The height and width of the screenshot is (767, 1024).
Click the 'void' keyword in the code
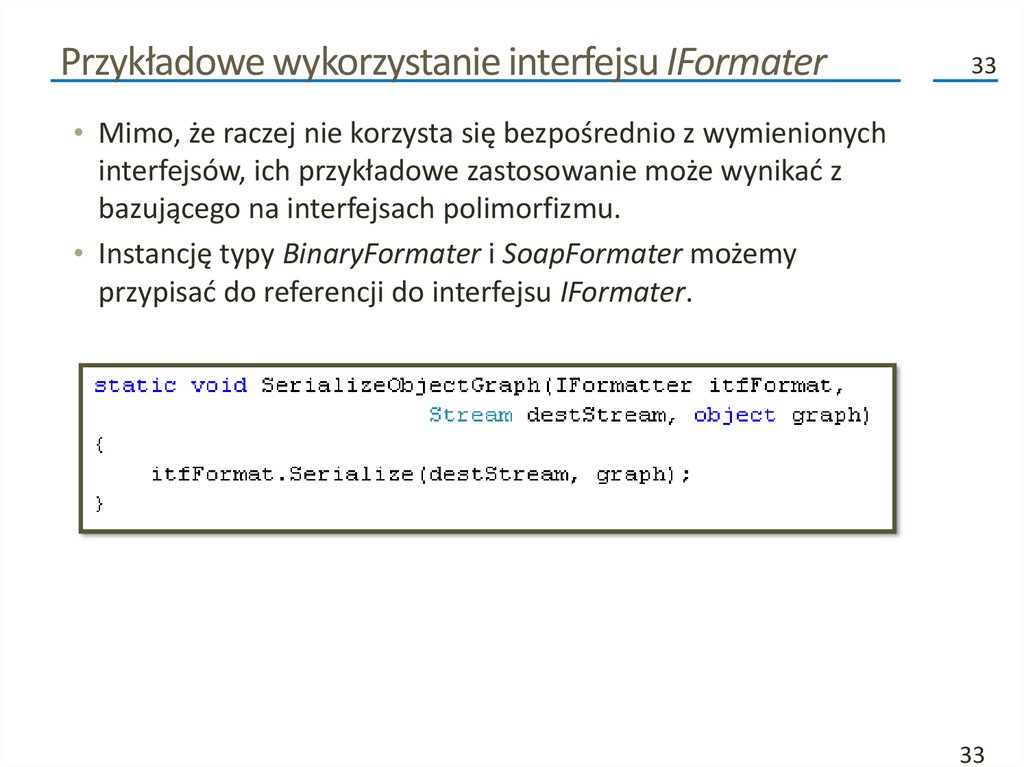pos(219,385)
